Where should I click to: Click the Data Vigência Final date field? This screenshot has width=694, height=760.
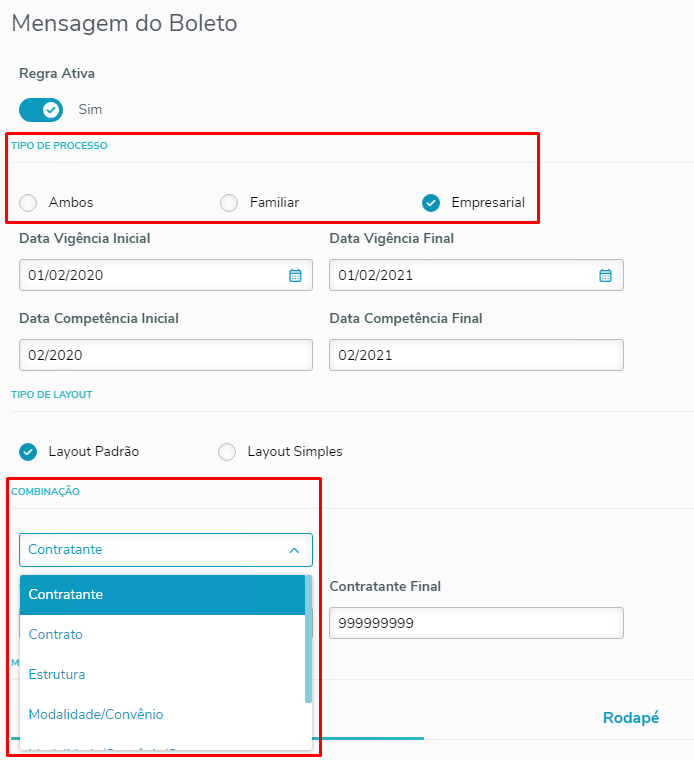460,275
